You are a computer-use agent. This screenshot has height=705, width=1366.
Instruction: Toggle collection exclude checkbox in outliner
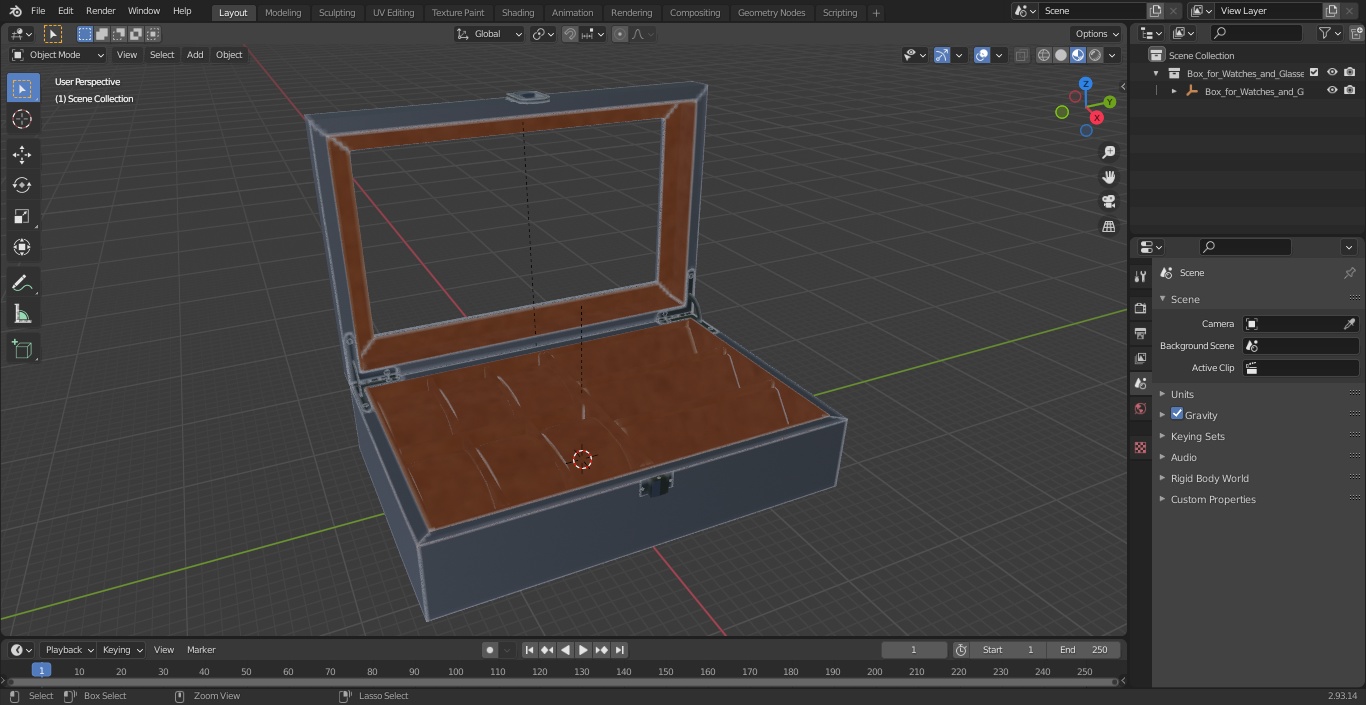1314,73
